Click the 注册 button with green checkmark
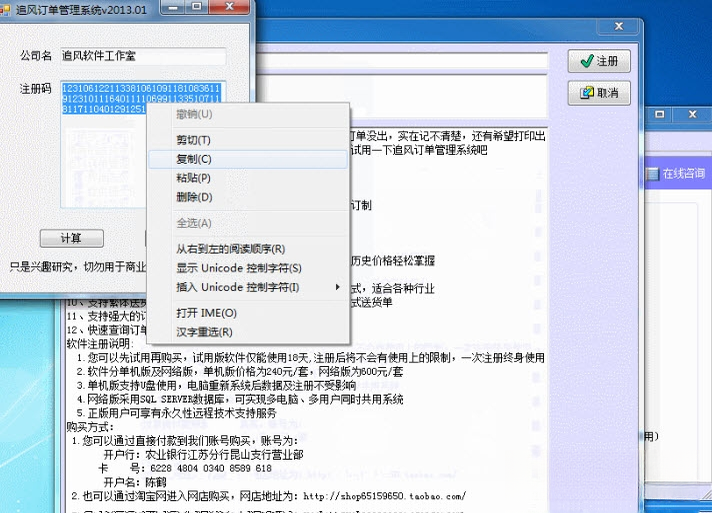712x513 pixels. (x=599, y=61)
